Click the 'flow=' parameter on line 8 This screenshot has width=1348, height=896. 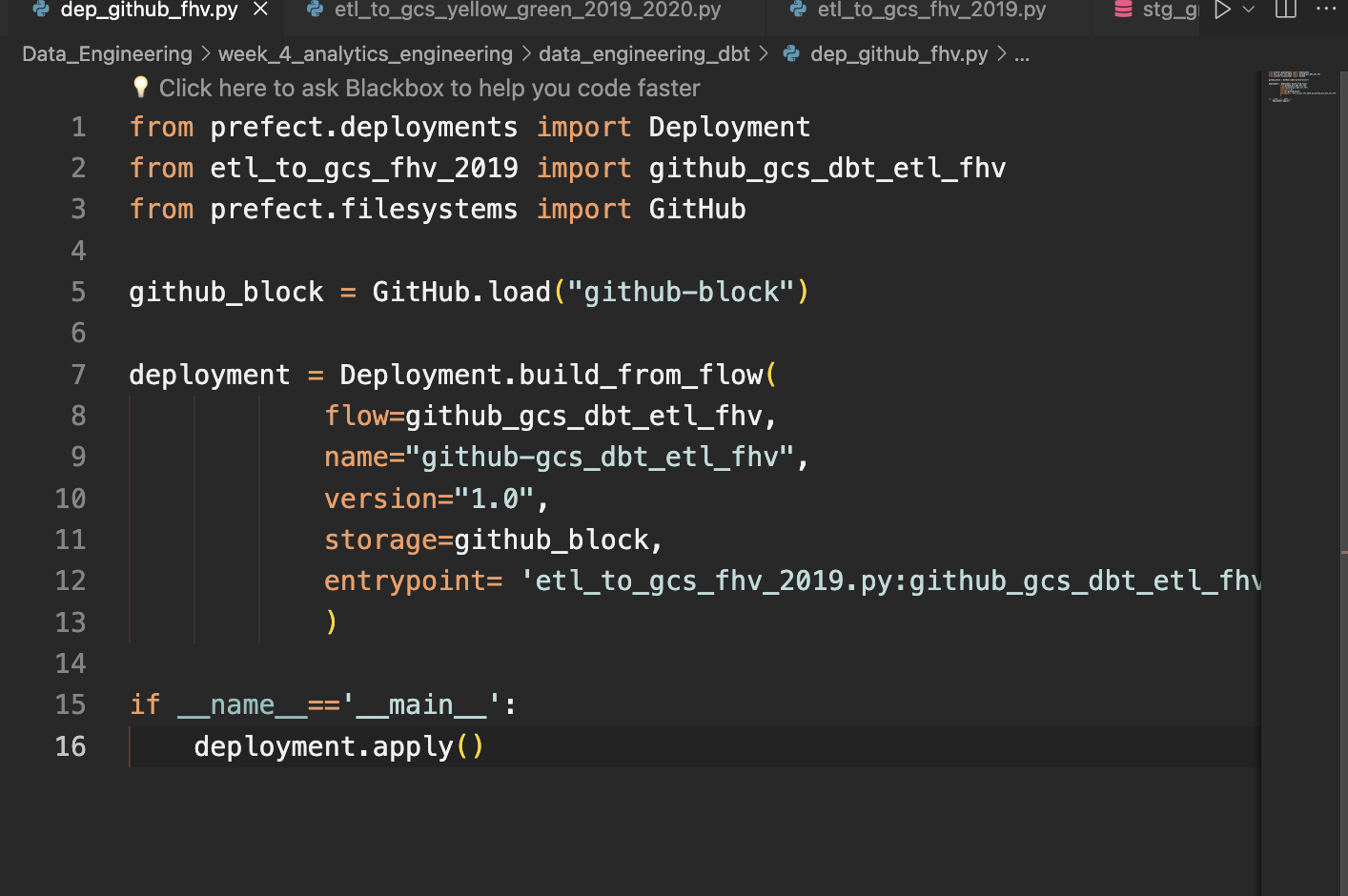point(364,417)
